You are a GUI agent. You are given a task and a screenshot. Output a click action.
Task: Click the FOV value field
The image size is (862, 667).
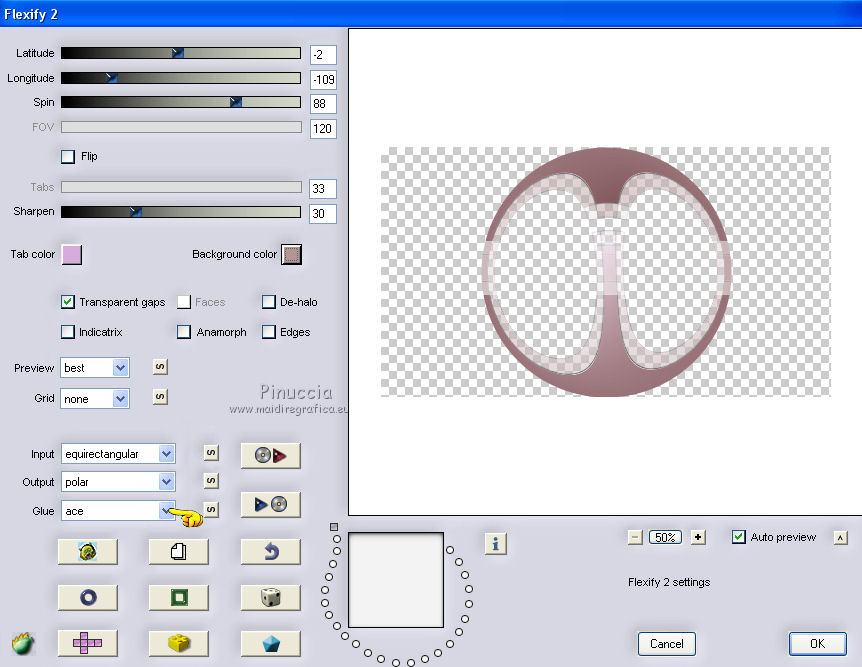point(323,129)
